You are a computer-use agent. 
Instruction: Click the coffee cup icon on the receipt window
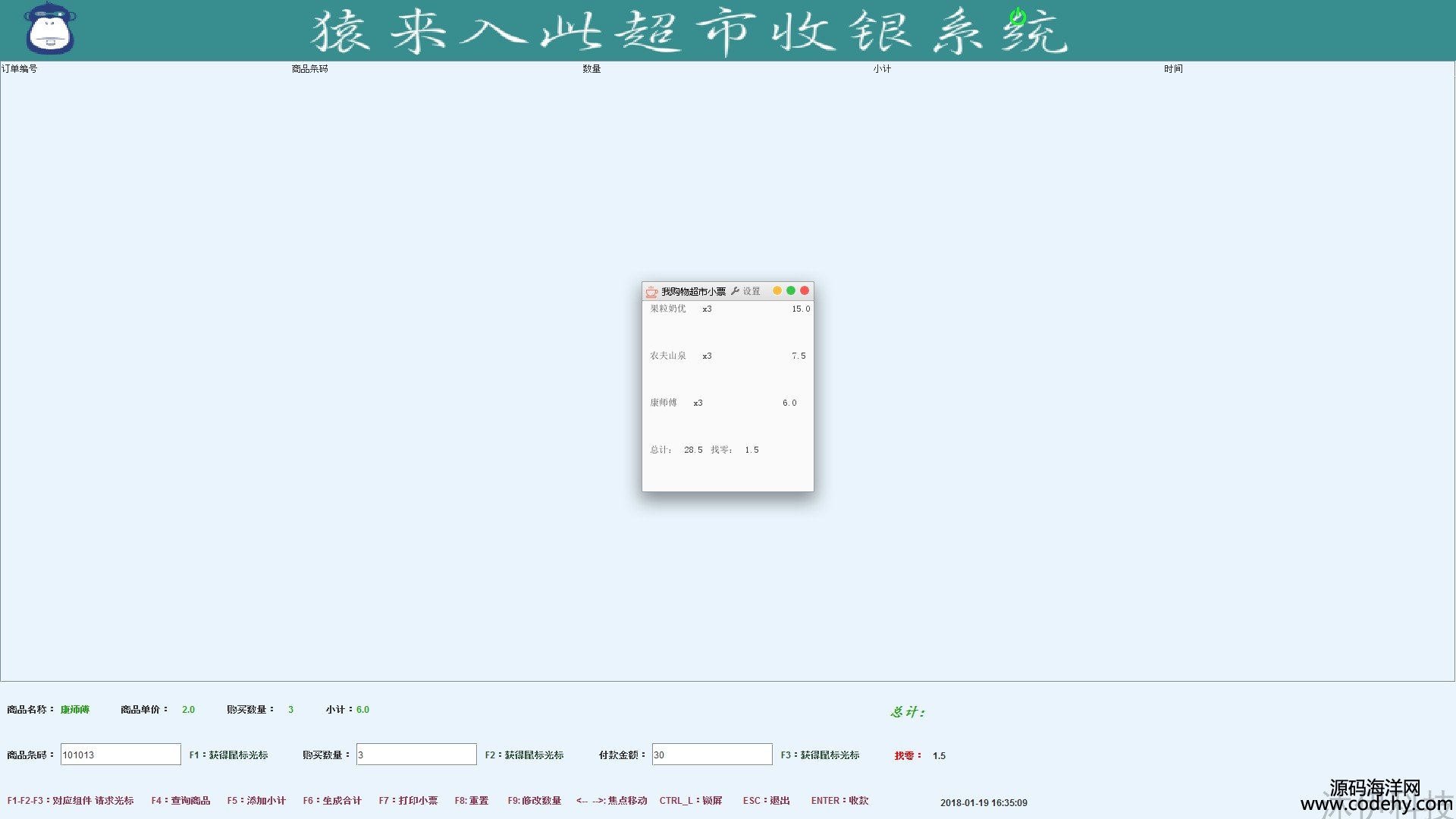click(x=651, y=291)
